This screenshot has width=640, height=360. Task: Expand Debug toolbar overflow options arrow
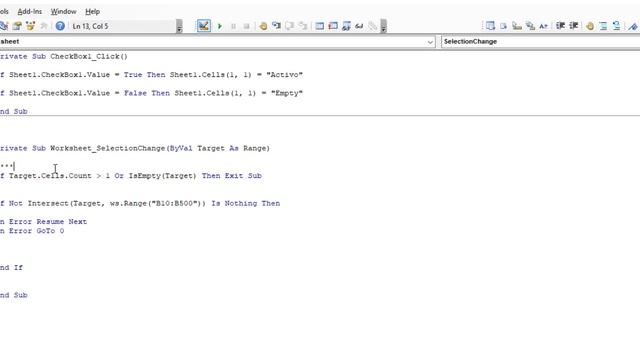coord(383,26)
